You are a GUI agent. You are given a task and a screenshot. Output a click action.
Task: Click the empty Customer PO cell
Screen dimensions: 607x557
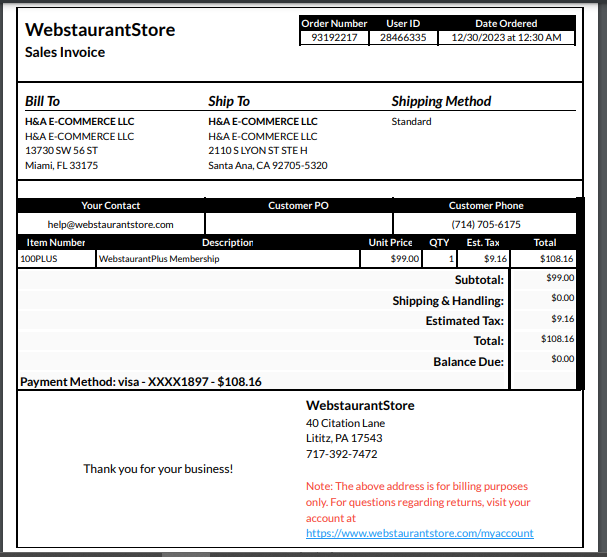point(298,224)
